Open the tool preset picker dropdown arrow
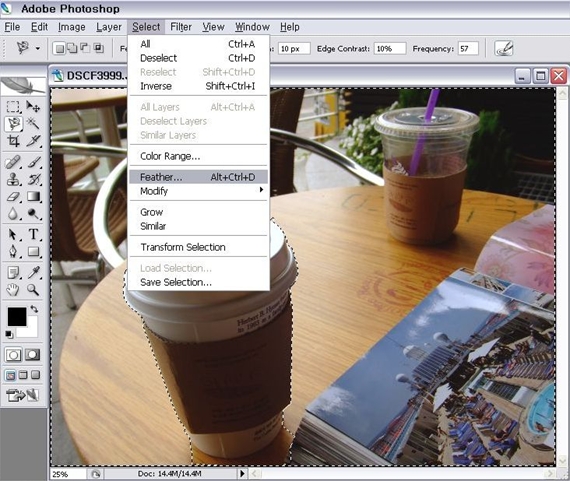Screen dimensions: 570x481 point(37,48)
